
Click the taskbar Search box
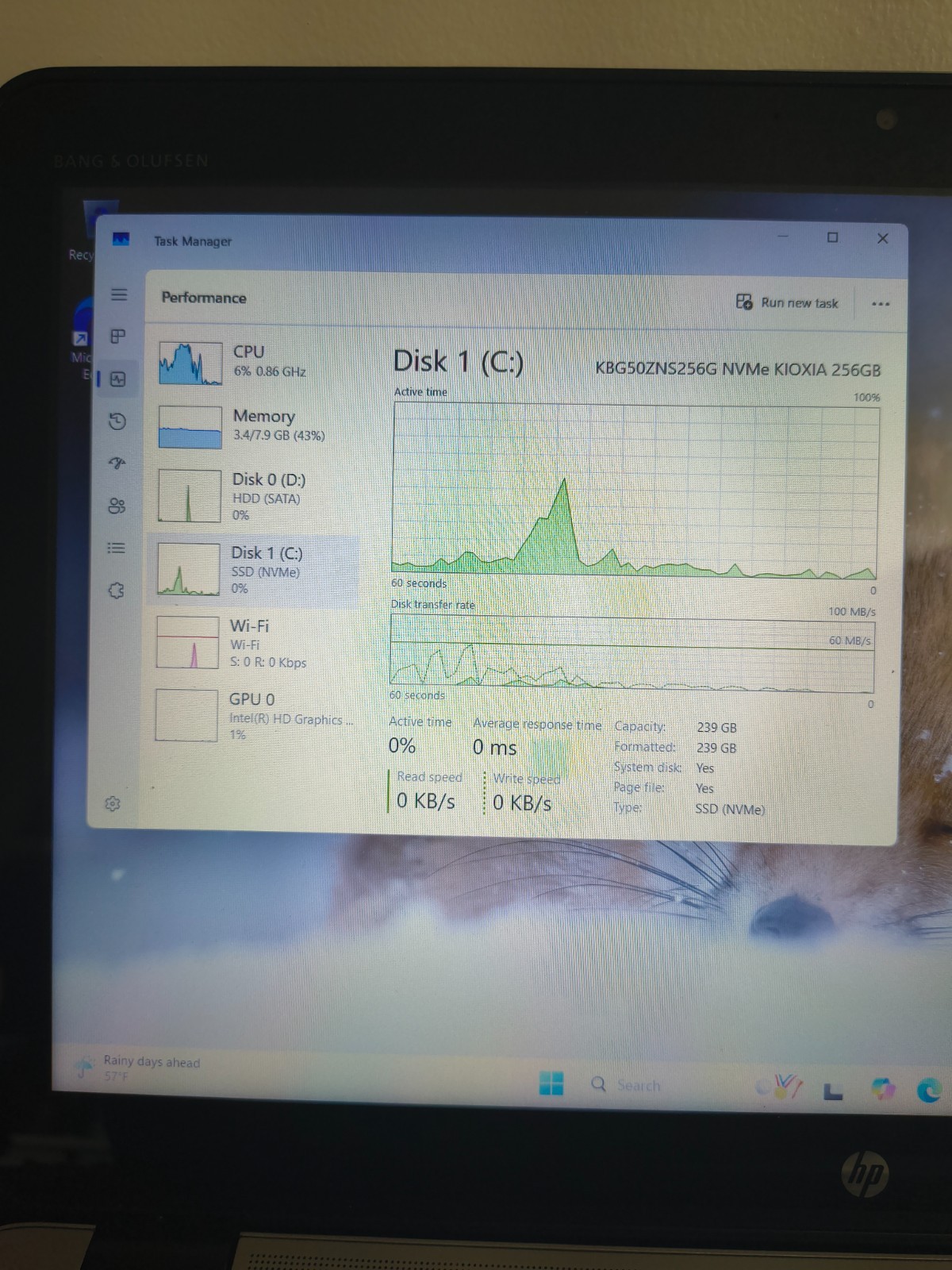627,1084
